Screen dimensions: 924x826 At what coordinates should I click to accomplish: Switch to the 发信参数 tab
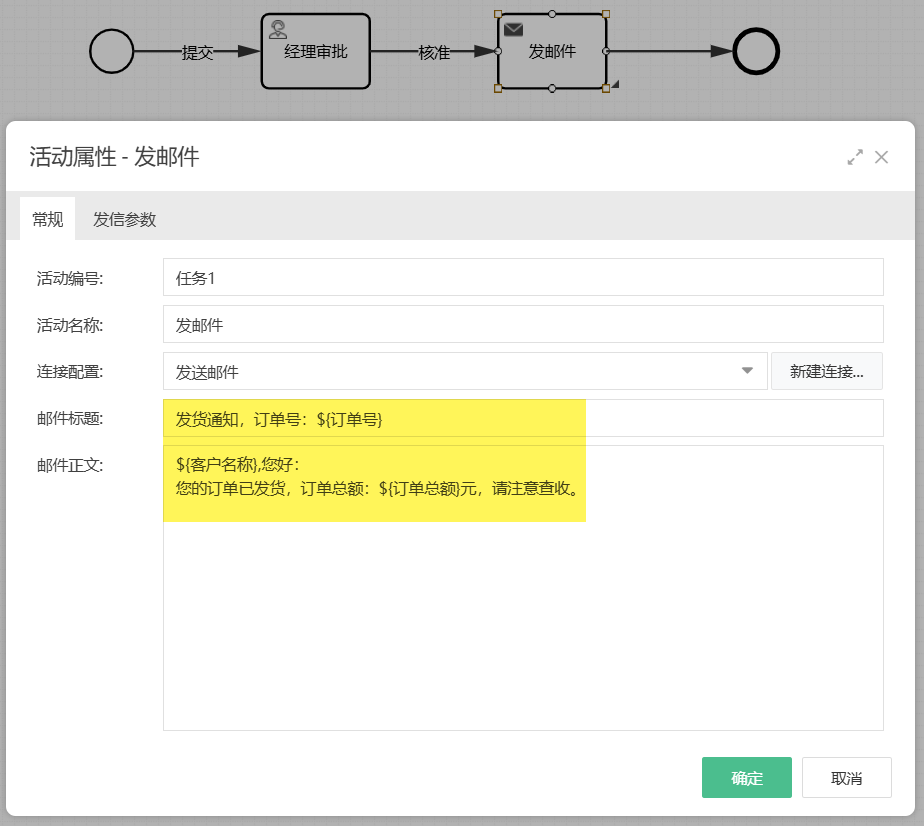point(124,217)
